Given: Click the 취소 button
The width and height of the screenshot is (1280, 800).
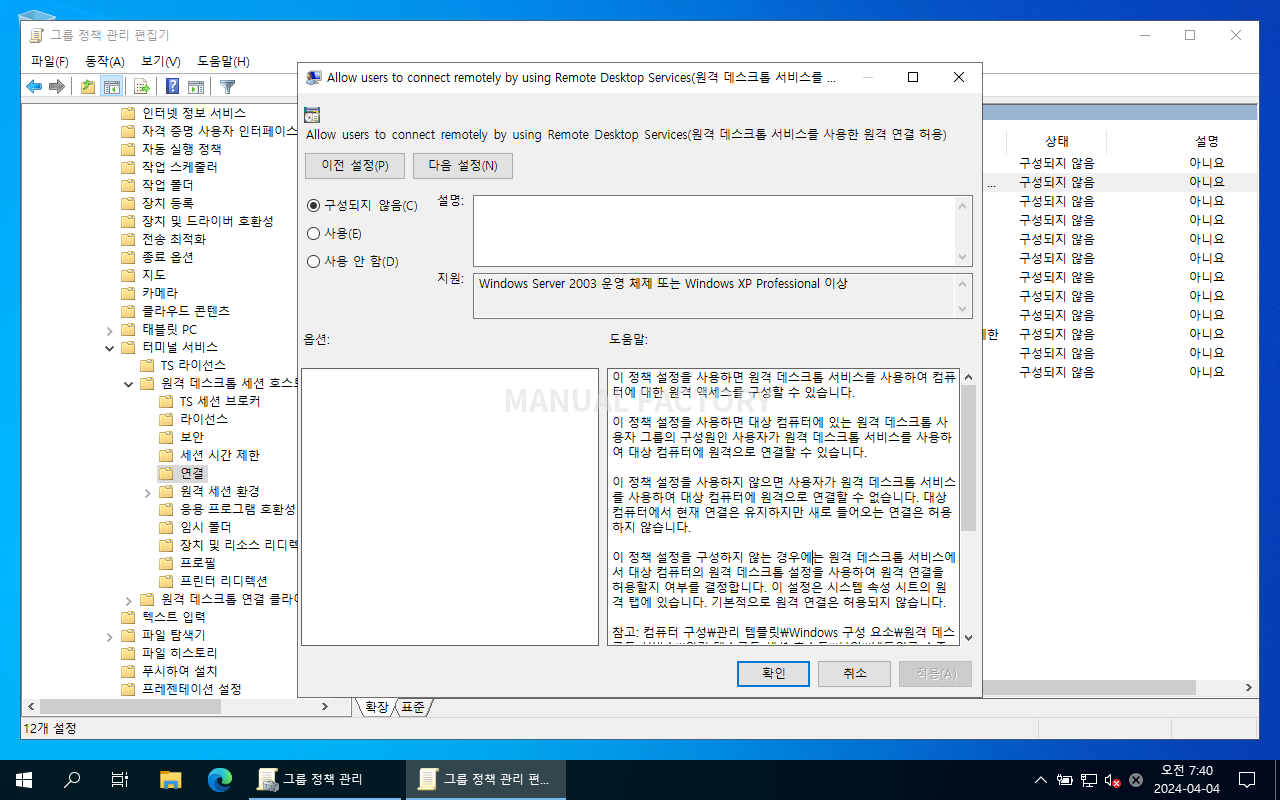Looking at the screenshot, I should pyautogui.click(x=854, y=674).
